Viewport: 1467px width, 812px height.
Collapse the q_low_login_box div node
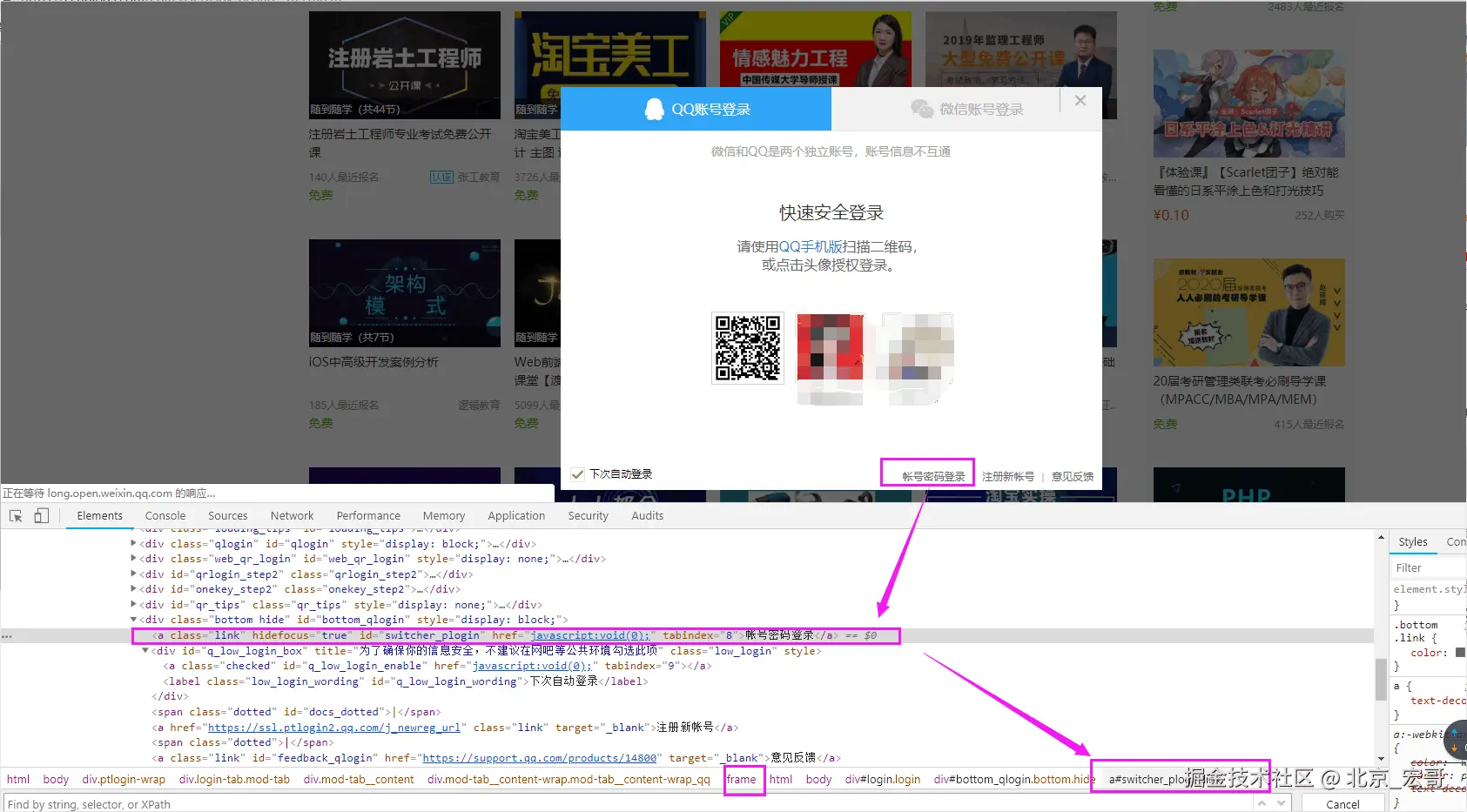coord(145,651)
